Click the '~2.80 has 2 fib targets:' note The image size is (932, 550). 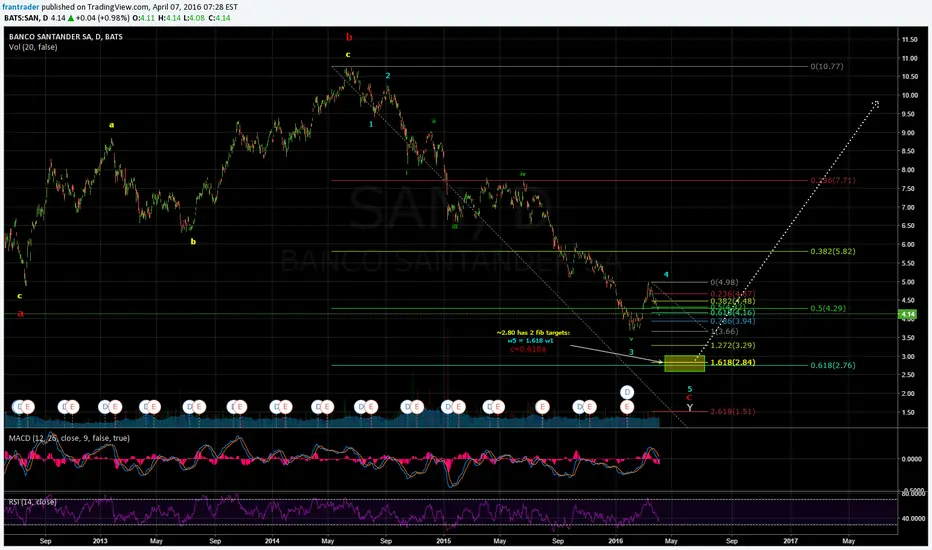(533, 332)
